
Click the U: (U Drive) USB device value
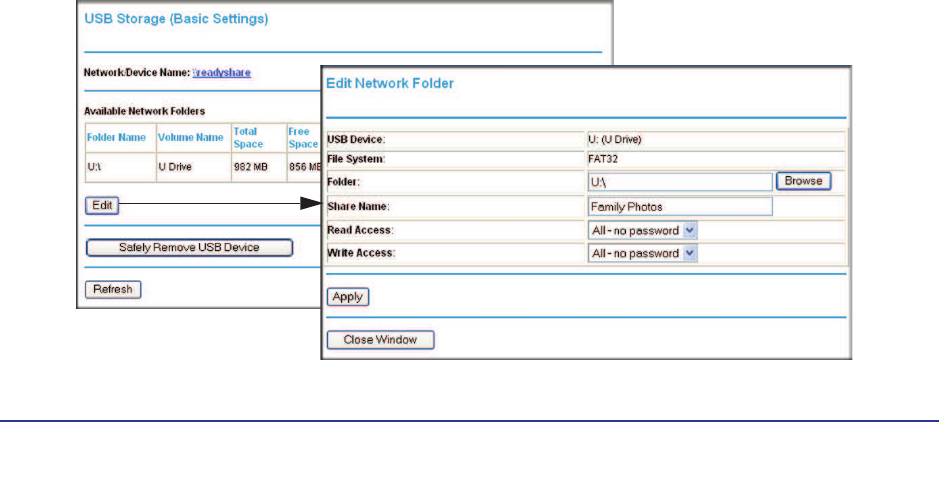tap(615, 139)
